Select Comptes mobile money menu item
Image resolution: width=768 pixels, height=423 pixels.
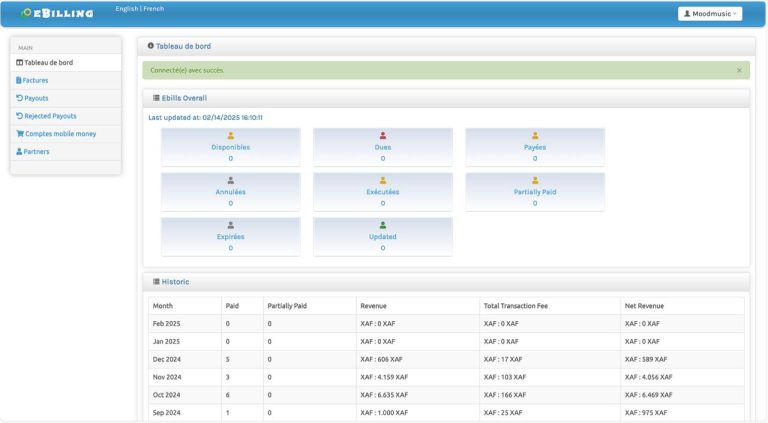tap(60, 133)
